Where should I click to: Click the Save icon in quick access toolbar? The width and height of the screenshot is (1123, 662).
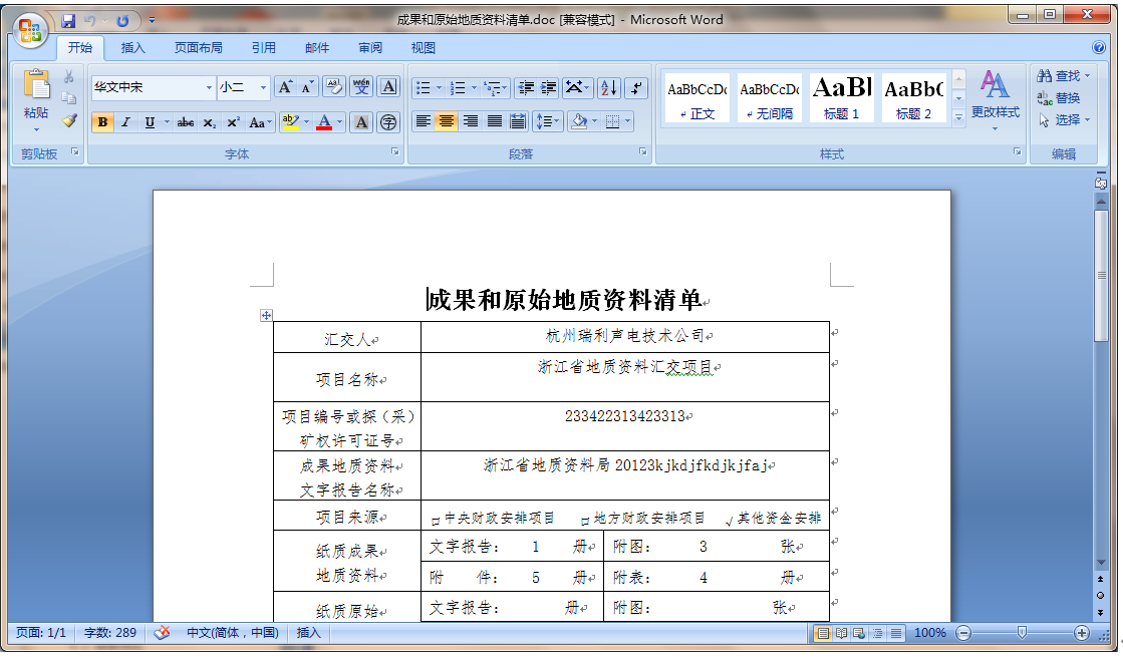(x=68, y=21)
